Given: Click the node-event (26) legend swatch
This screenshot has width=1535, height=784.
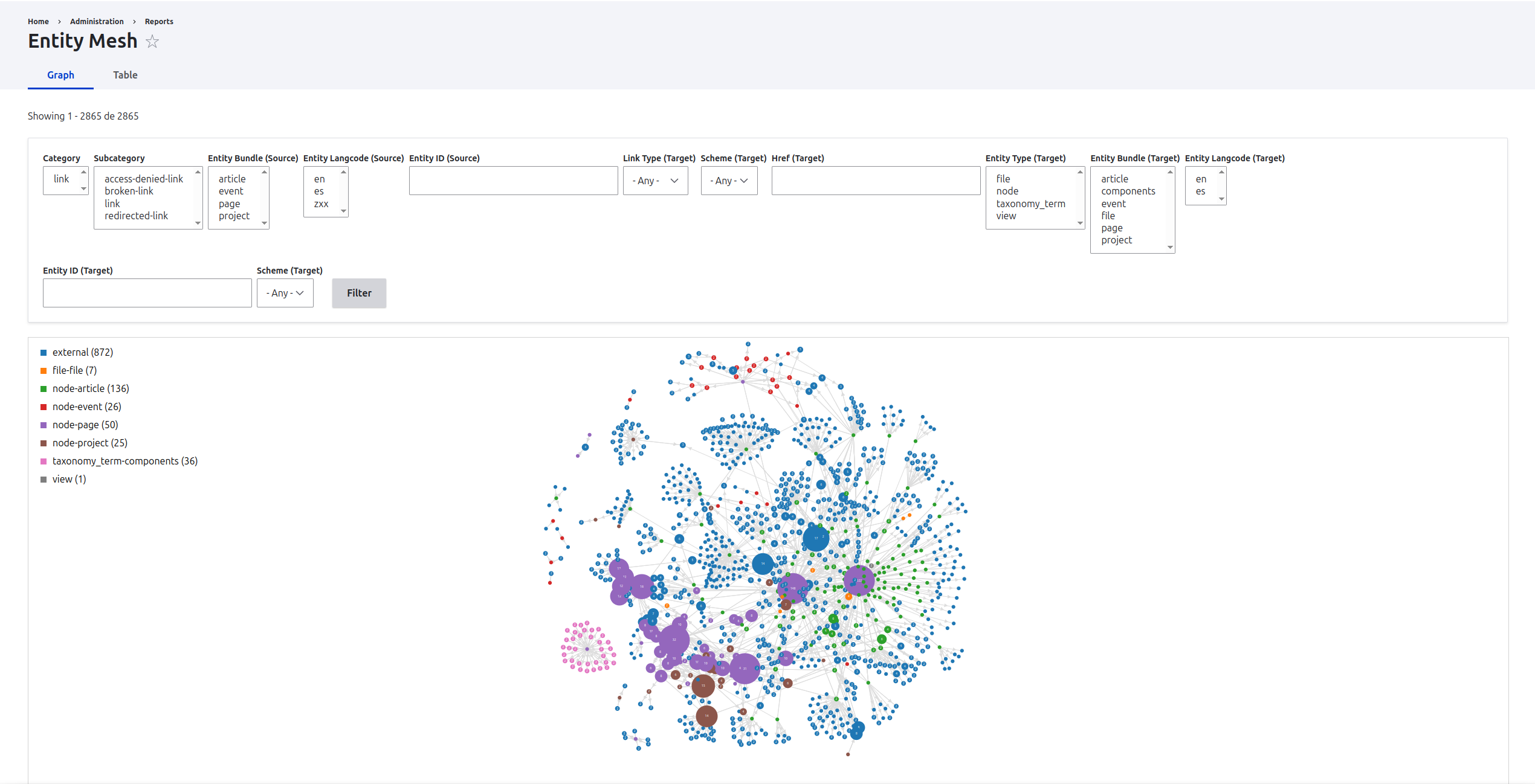Looking at the screenshot, I should (44, 407).
